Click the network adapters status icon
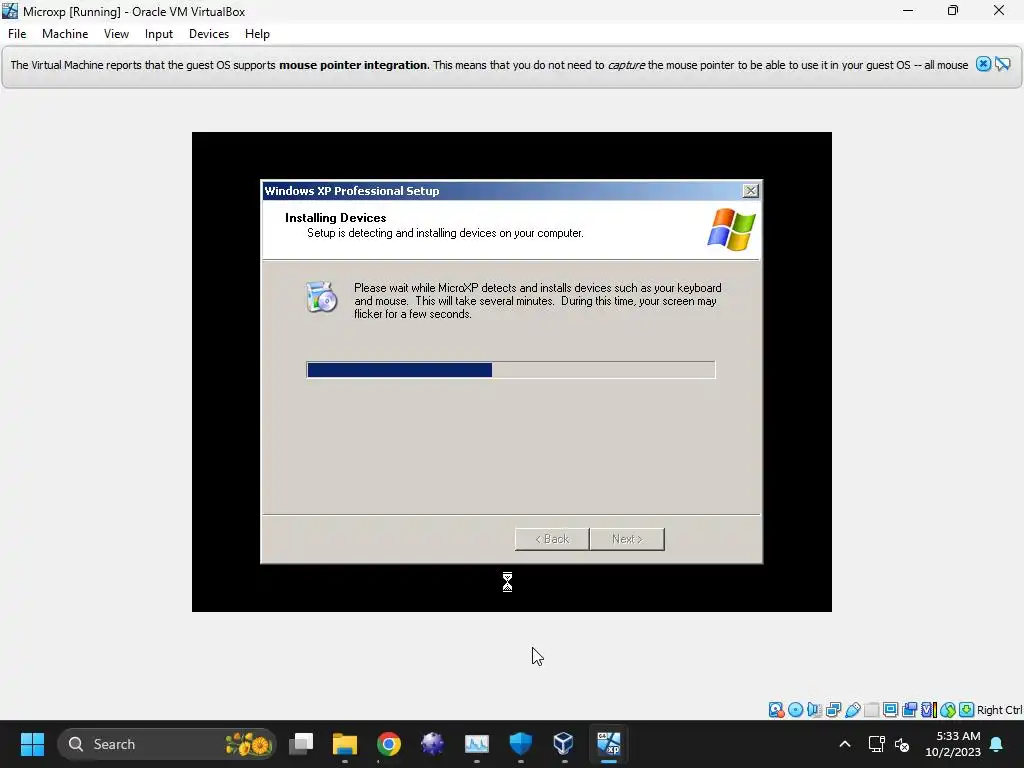The width and height of the screenshot is (1024, 768). [x=833, y=710]
